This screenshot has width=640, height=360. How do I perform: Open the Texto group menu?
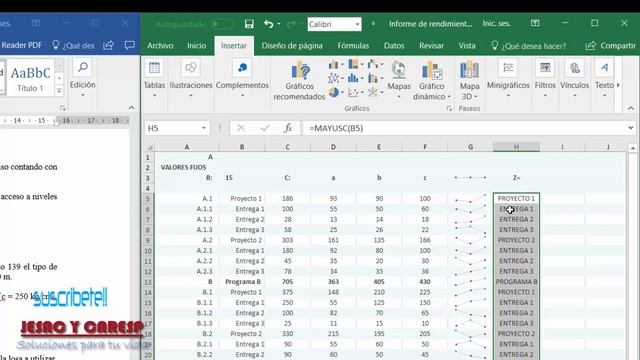click(x=604, y=79)
